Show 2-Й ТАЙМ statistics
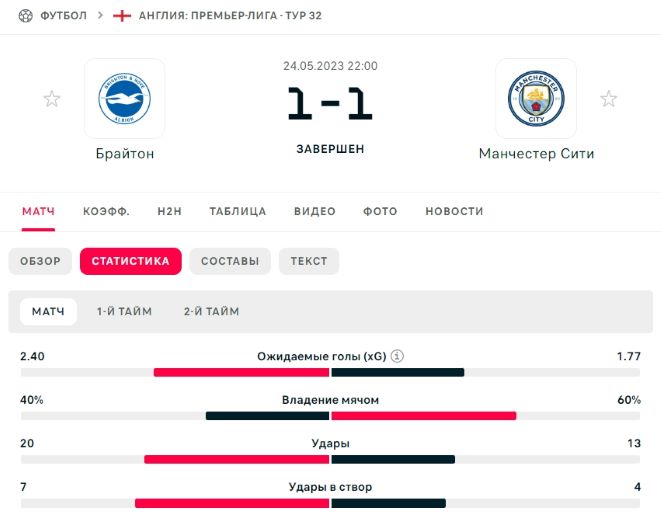Viewport: 661px width, 515px height. pyautogui.click(x=211, y=311)
